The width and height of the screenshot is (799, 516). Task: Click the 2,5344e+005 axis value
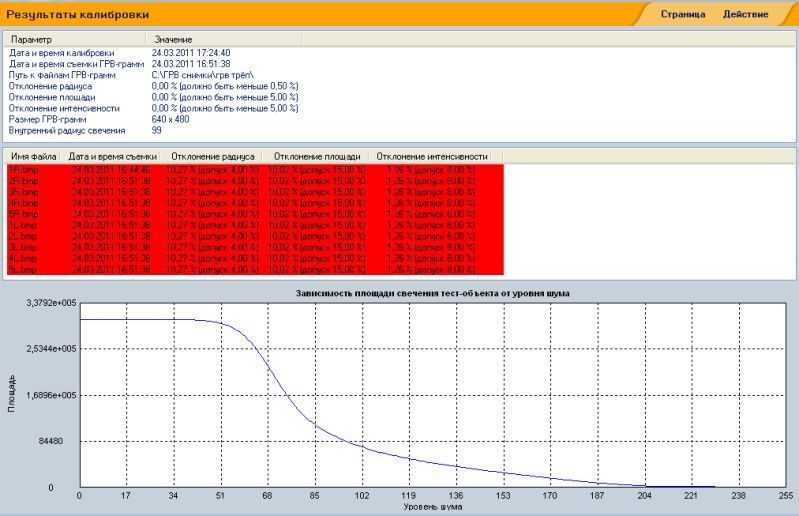point(51,349)
